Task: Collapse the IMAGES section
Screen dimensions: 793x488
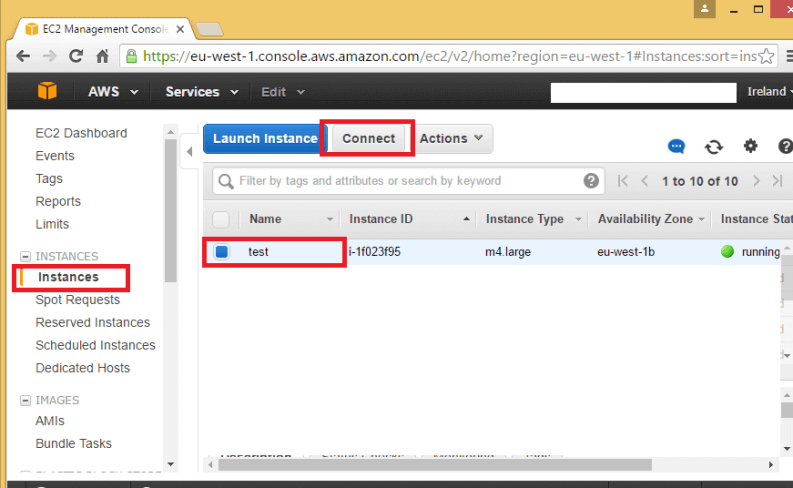Action: [25, 401]
